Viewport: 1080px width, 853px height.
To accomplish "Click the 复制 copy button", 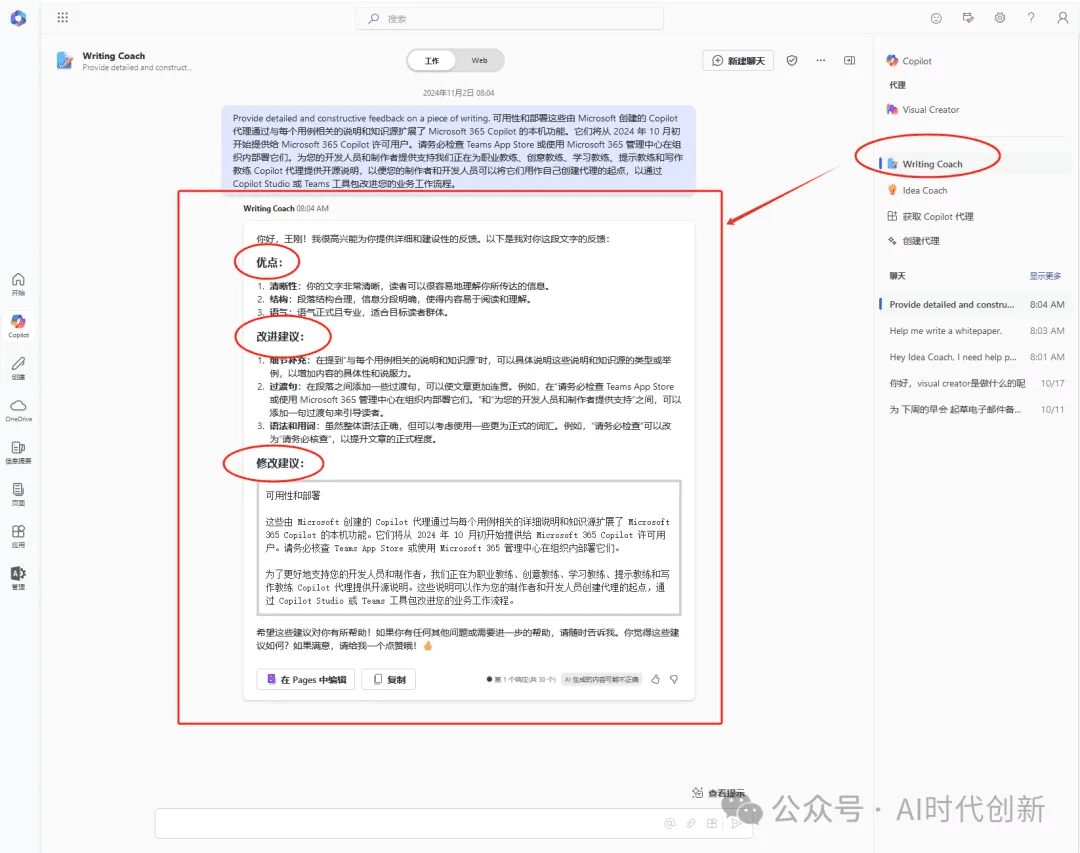I will pos(389,679).
